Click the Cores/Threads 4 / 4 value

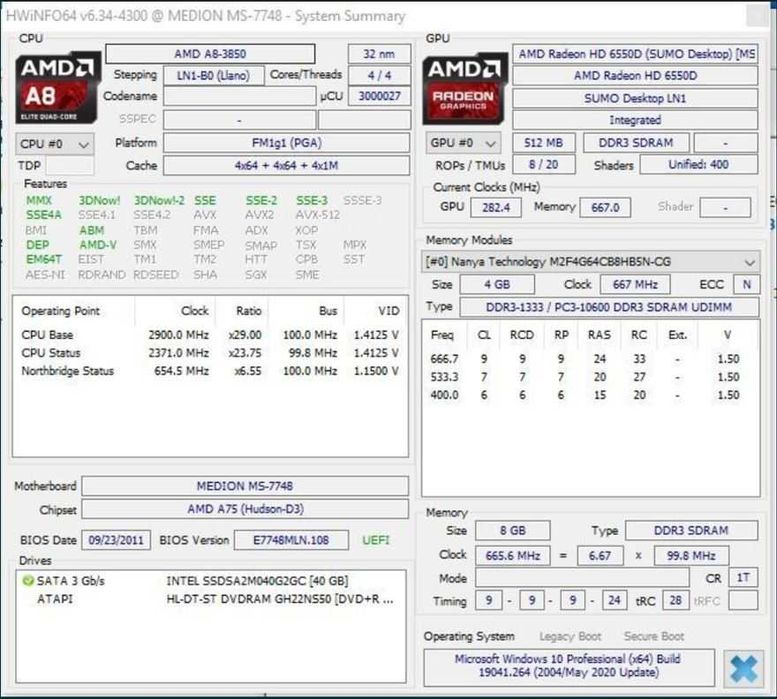pos(379,76)
